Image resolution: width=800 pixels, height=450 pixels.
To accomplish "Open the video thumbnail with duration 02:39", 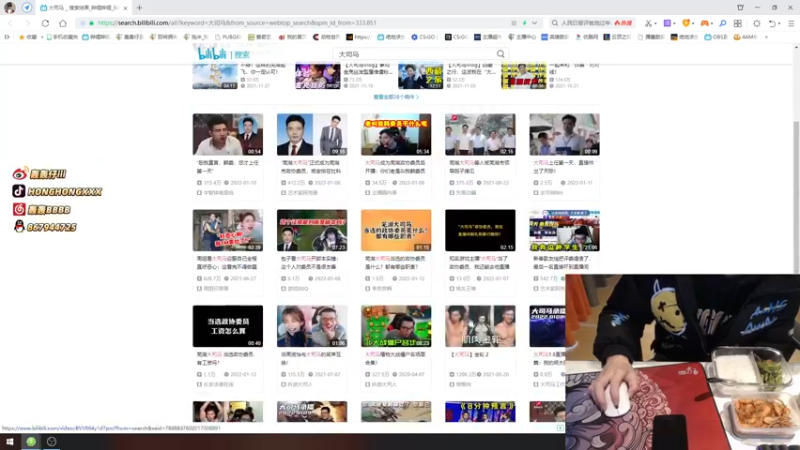I will [x=228, y=230].
